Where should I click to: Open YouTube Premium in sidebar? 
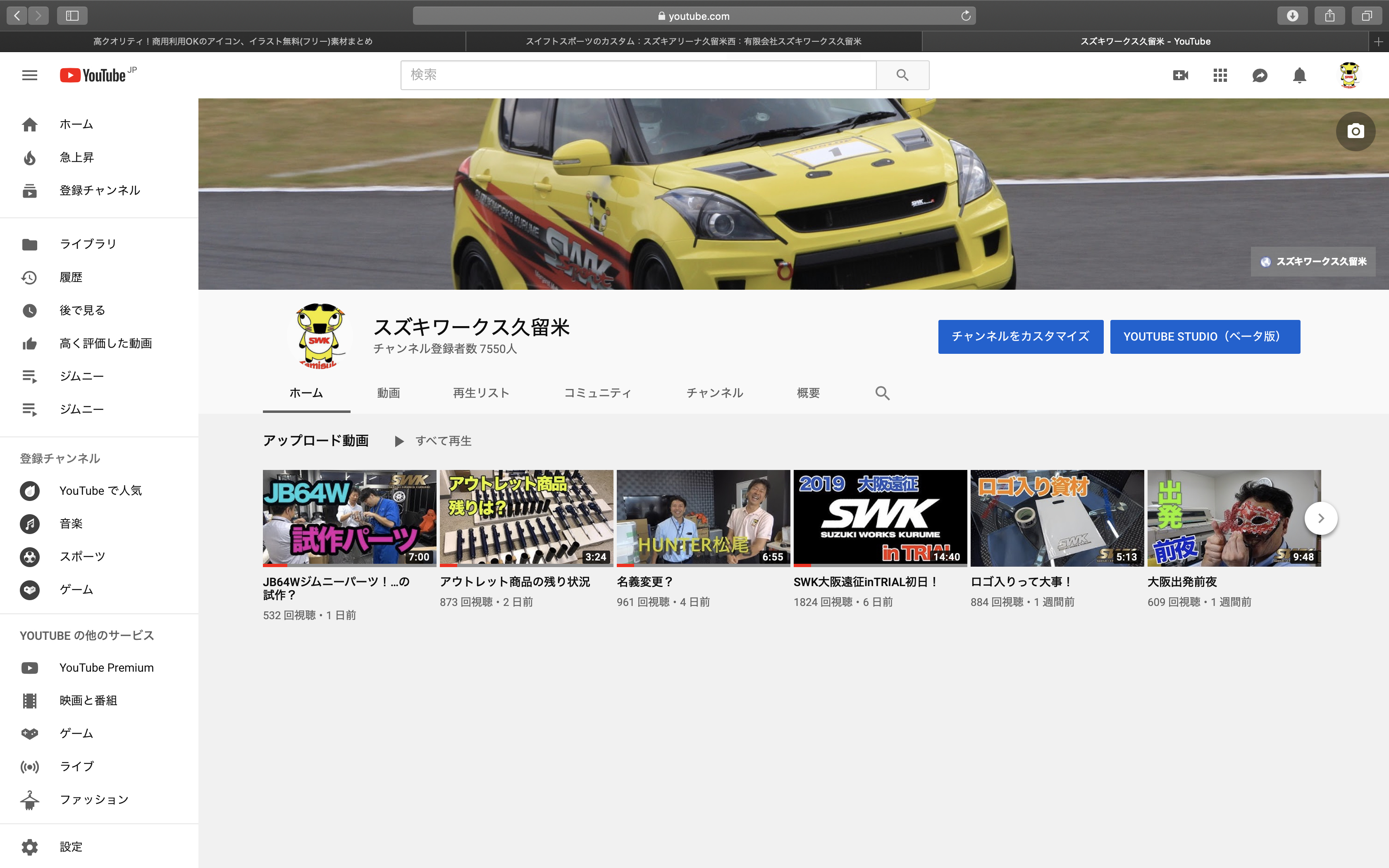tap(99, 668)
